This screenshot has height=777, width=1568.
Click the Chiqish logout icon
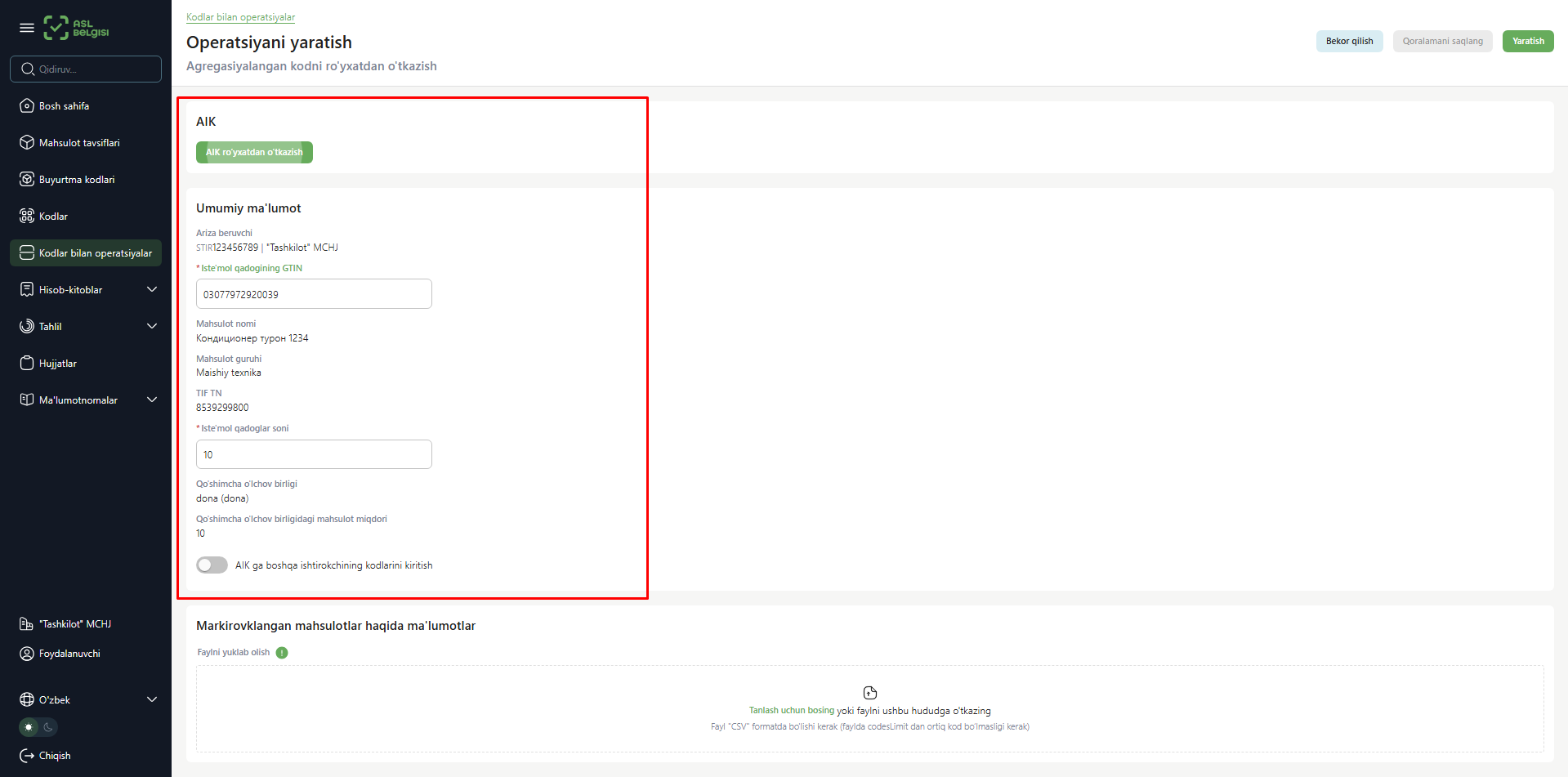[27, 756]
